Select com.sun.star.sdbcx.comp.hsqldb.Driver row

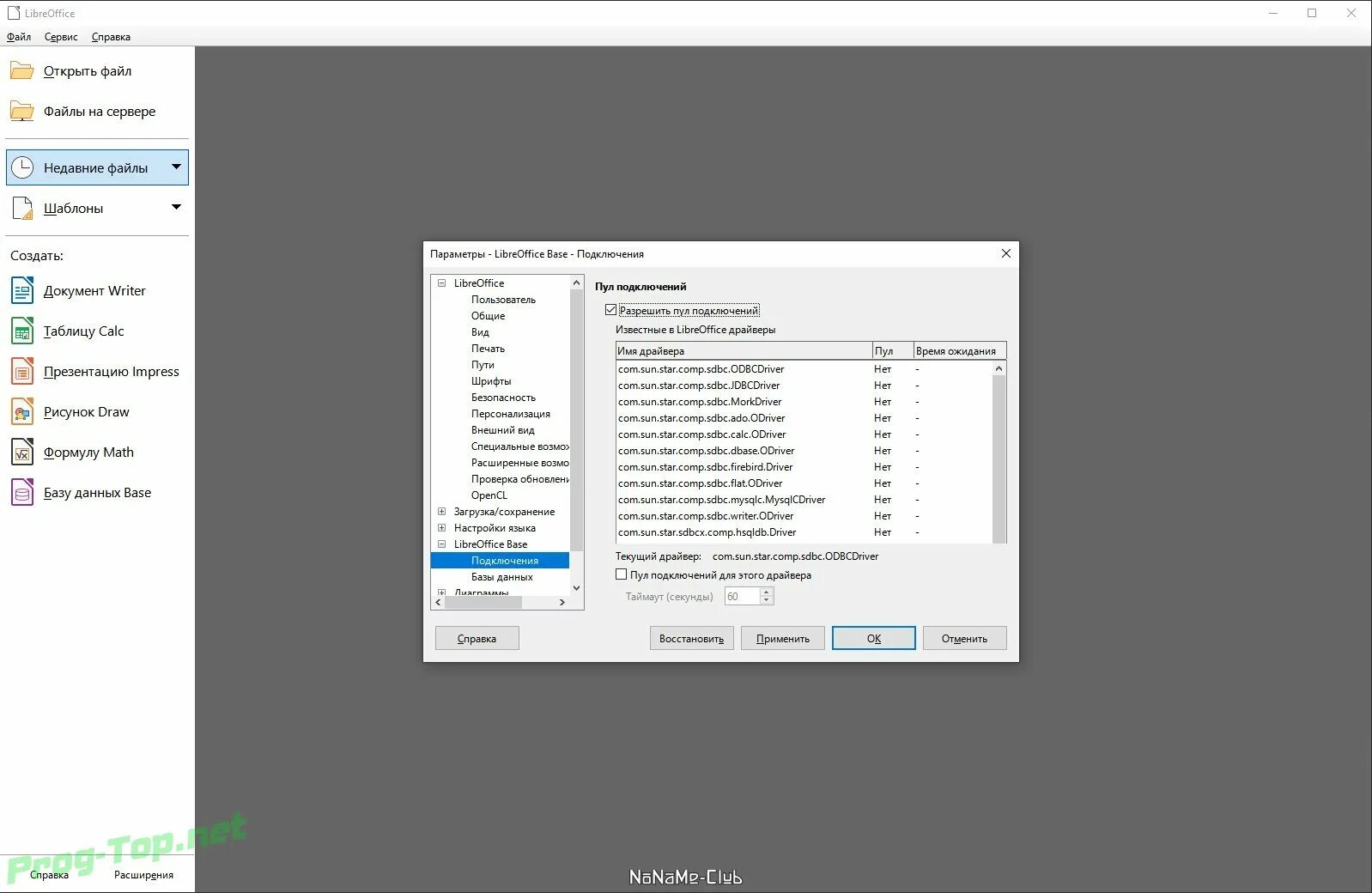point(804,532)
